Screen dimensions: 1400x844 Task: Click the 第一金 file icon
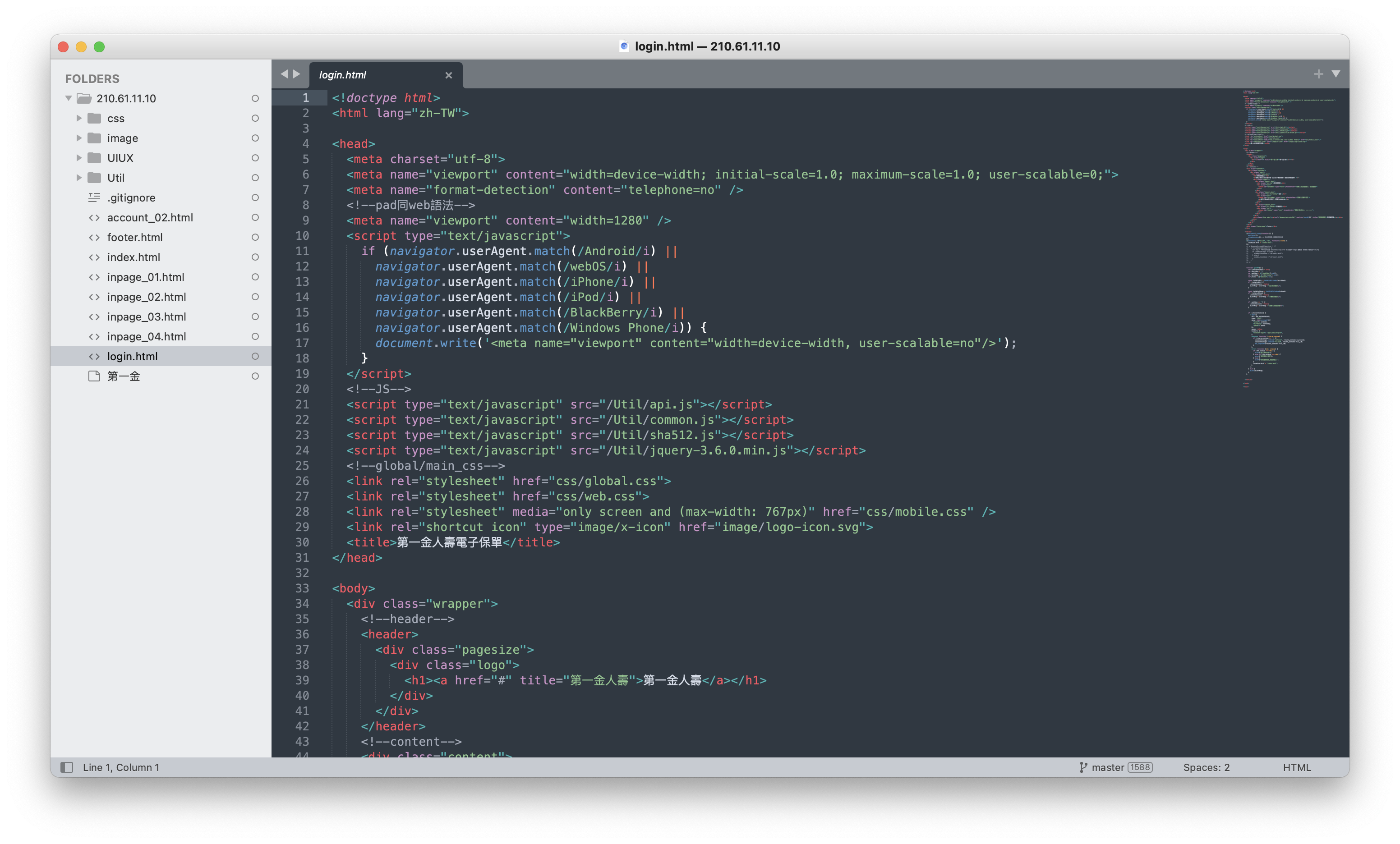click(x=94, y=376)
